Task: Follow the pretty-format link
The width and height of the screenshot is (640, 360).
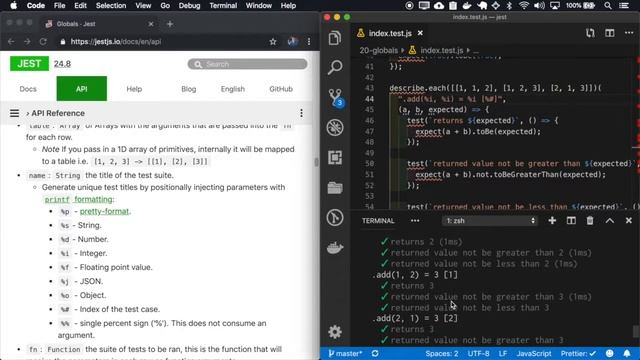Action: [104, 211]
